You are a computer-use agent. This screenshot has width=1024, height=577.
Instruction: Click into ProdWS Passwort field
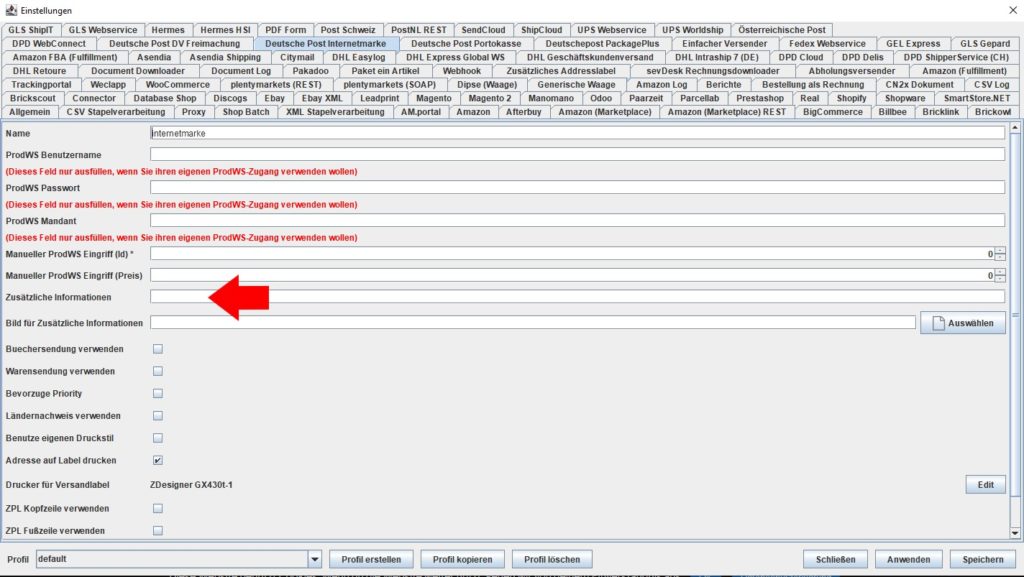pos(577,188)
